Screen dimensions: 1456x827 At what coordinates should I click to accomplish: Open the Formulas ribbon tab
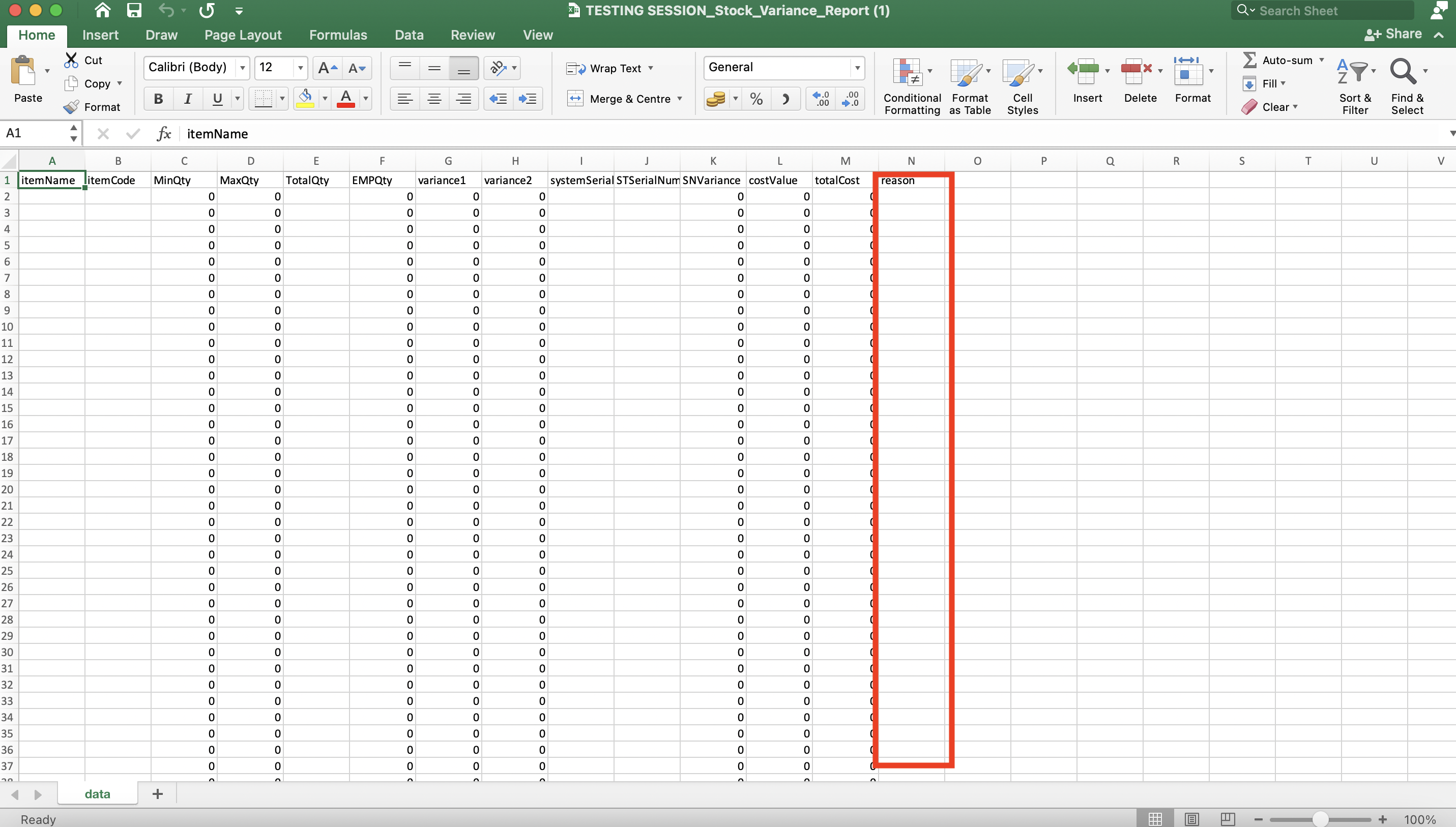click(x=338, y=35)
